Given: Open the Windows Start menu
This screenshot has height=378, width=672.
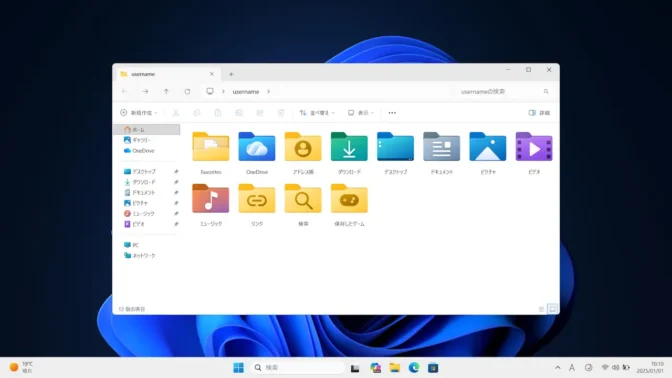Looking at the screenshot, I should coord(238,368).
